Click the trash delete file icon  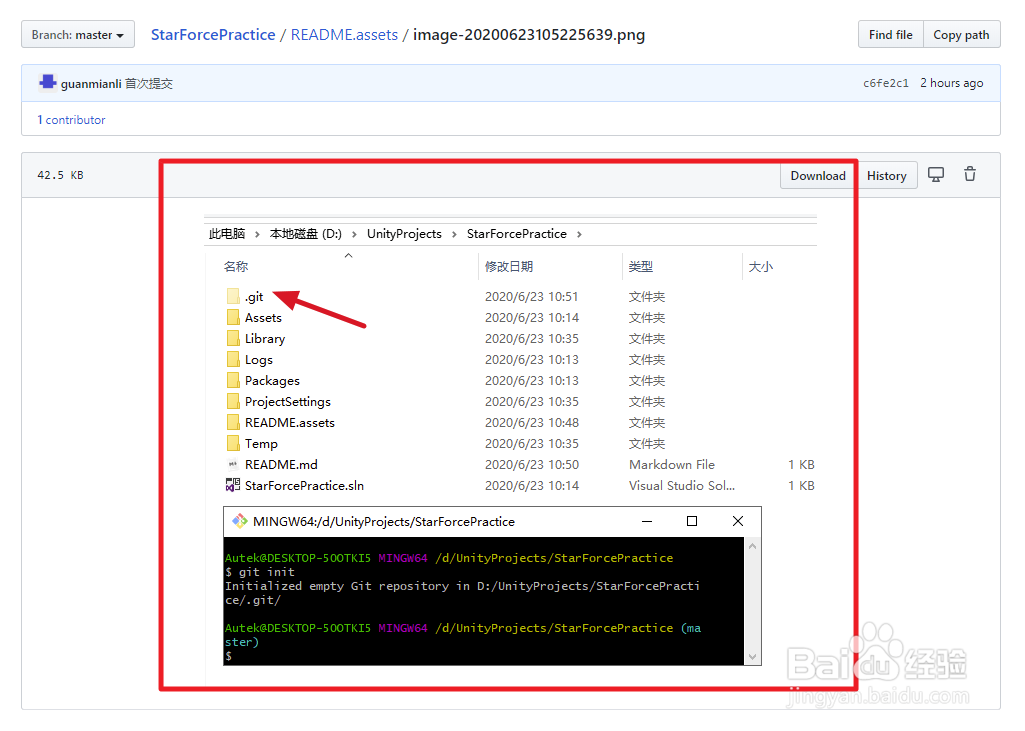(969, 174)
